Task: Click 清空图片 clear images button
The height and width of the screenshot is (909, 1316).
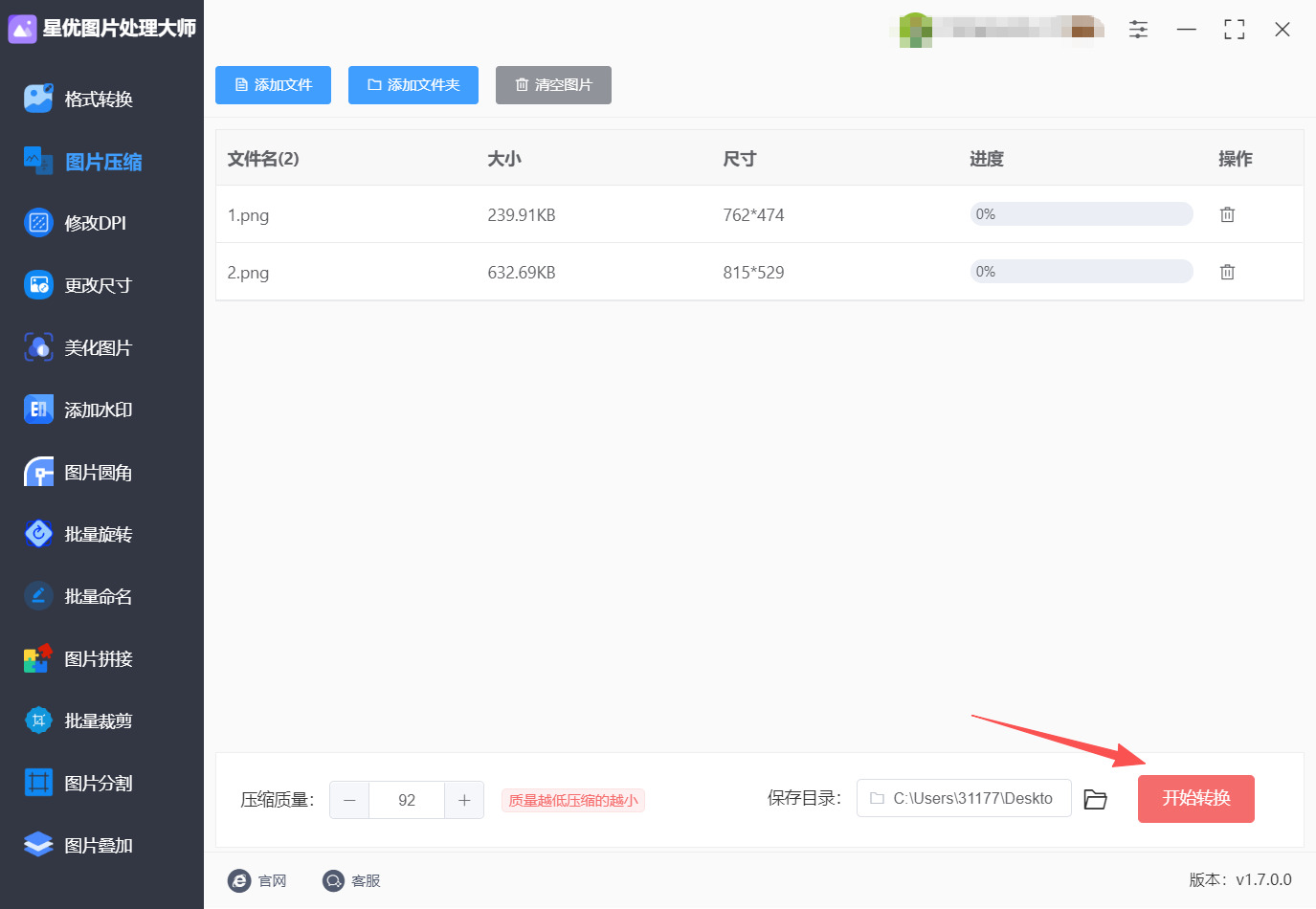Action: pos(553,85)
